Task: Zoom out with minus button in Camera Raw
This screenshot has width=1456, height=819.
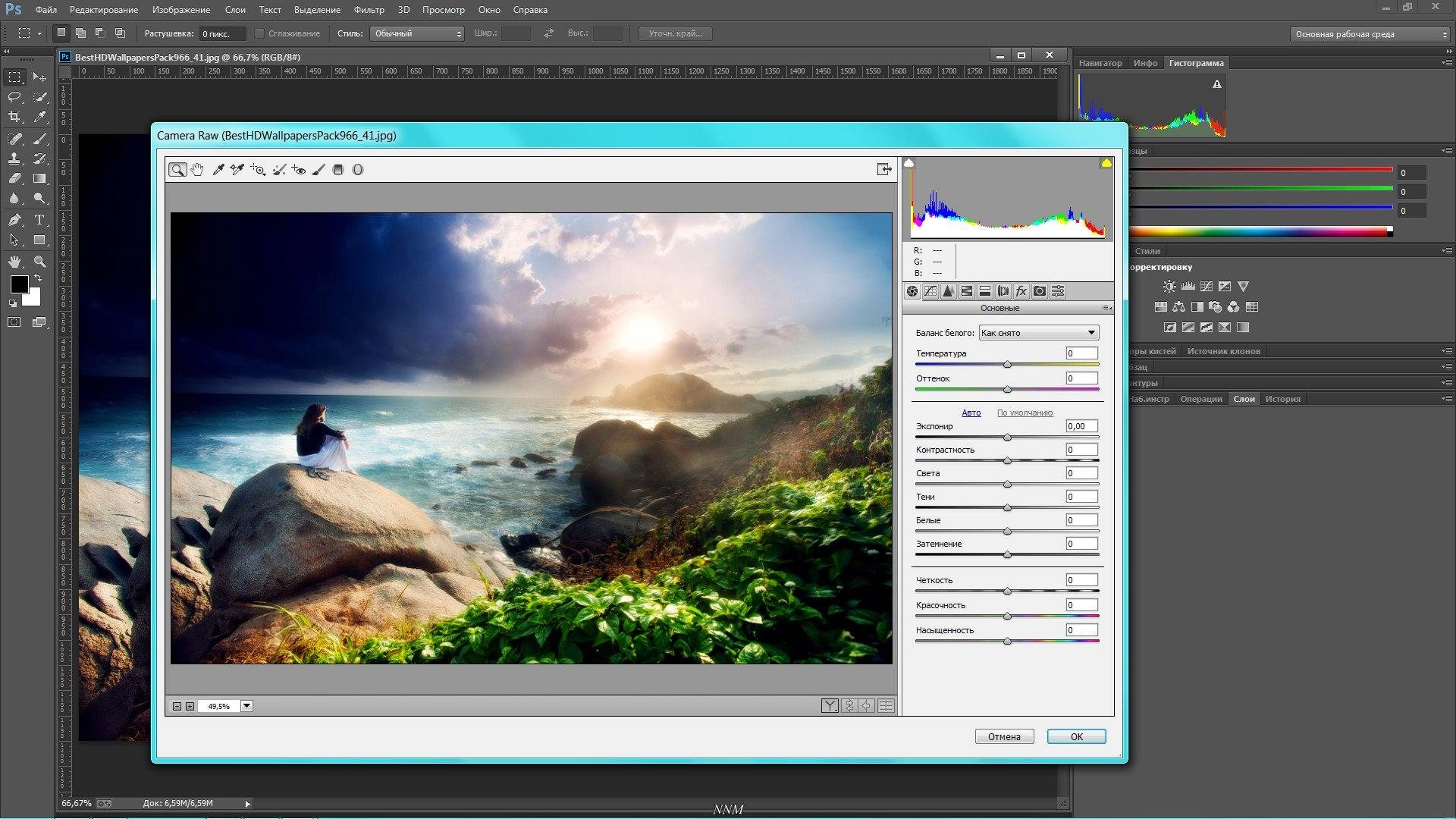Action: tap(177, 706)
